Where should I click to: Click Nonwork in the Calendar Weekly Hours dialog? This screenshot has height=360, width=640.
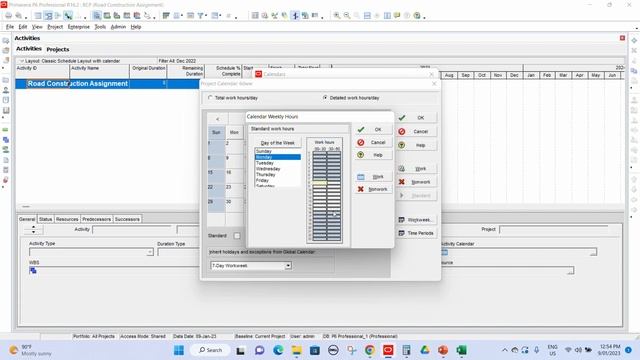(x=373, y=189)
